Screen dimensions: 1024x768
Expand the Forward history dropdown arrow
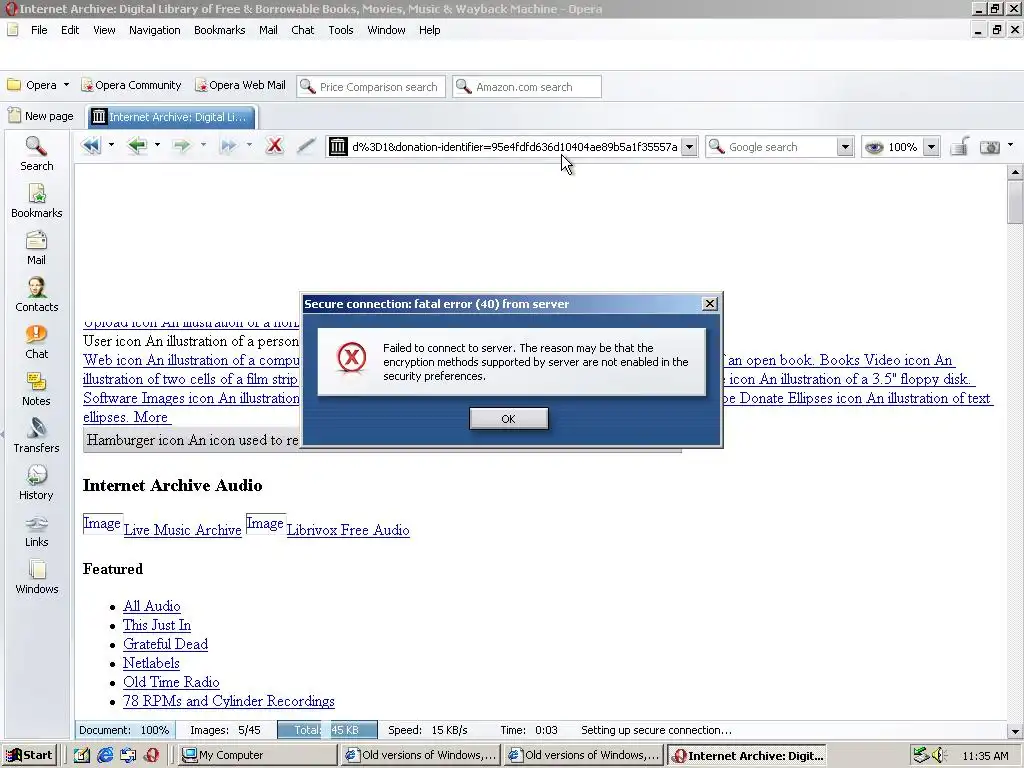[x=203, y=145]
